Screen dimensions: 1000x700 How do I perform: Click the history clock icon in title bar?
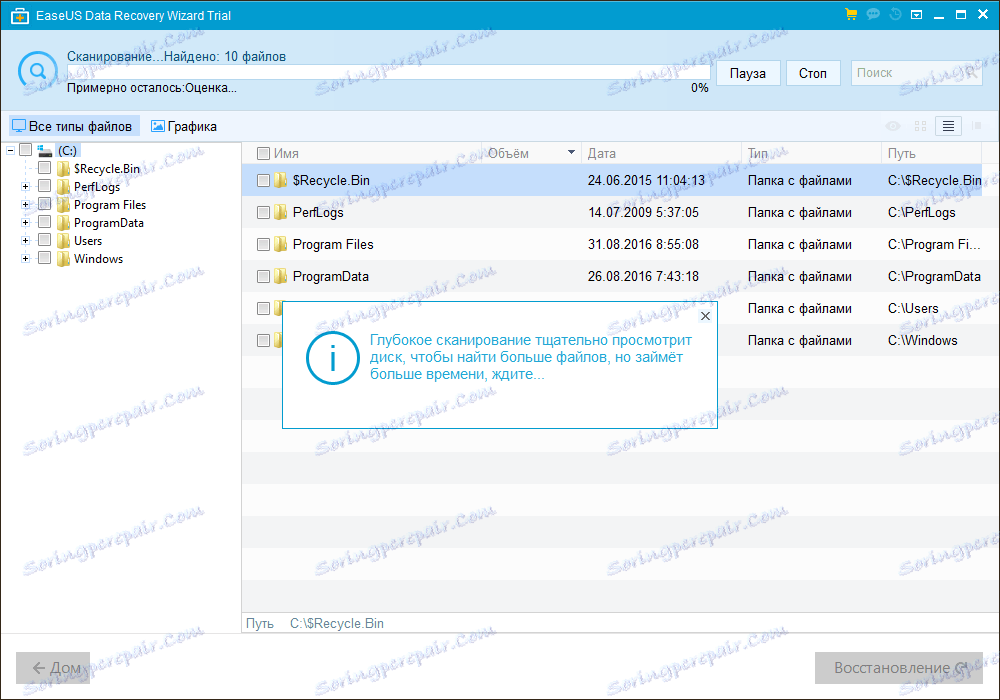click(x=895, y=14)
